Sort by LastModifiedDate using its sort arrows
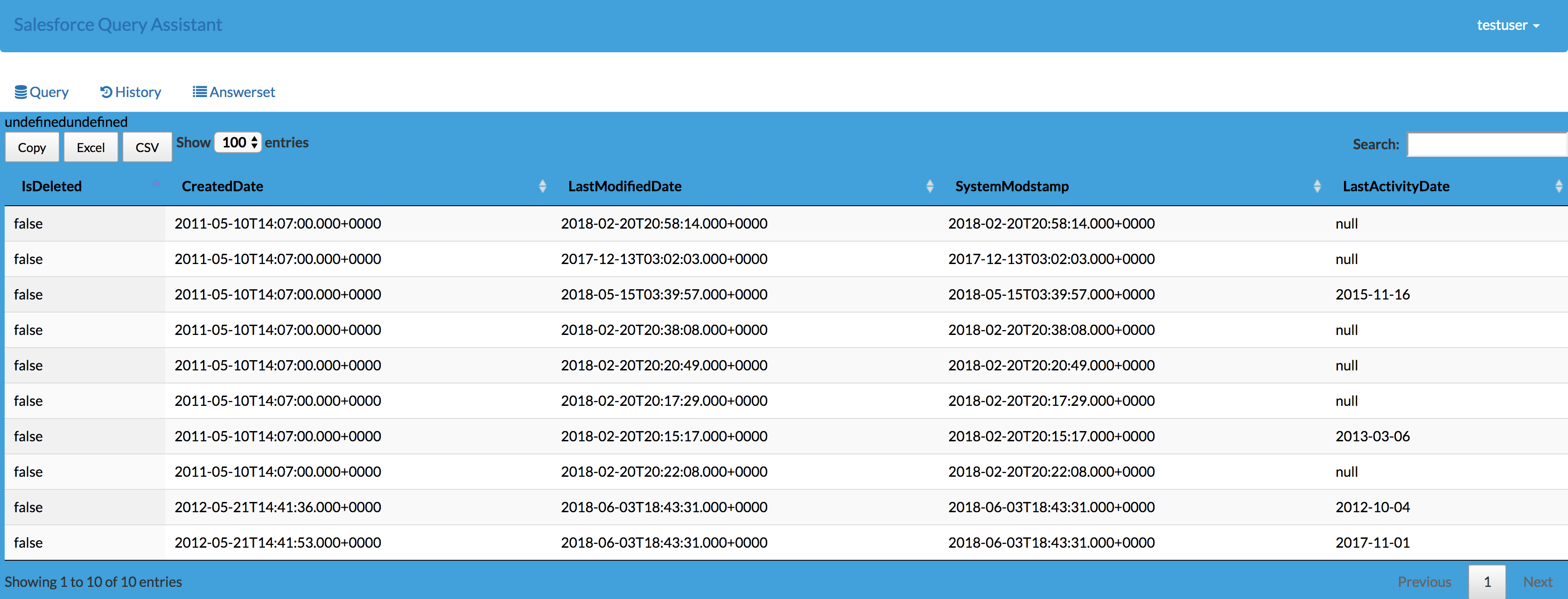This screenshot has width=1568, height=599. [x=930, y=186]
